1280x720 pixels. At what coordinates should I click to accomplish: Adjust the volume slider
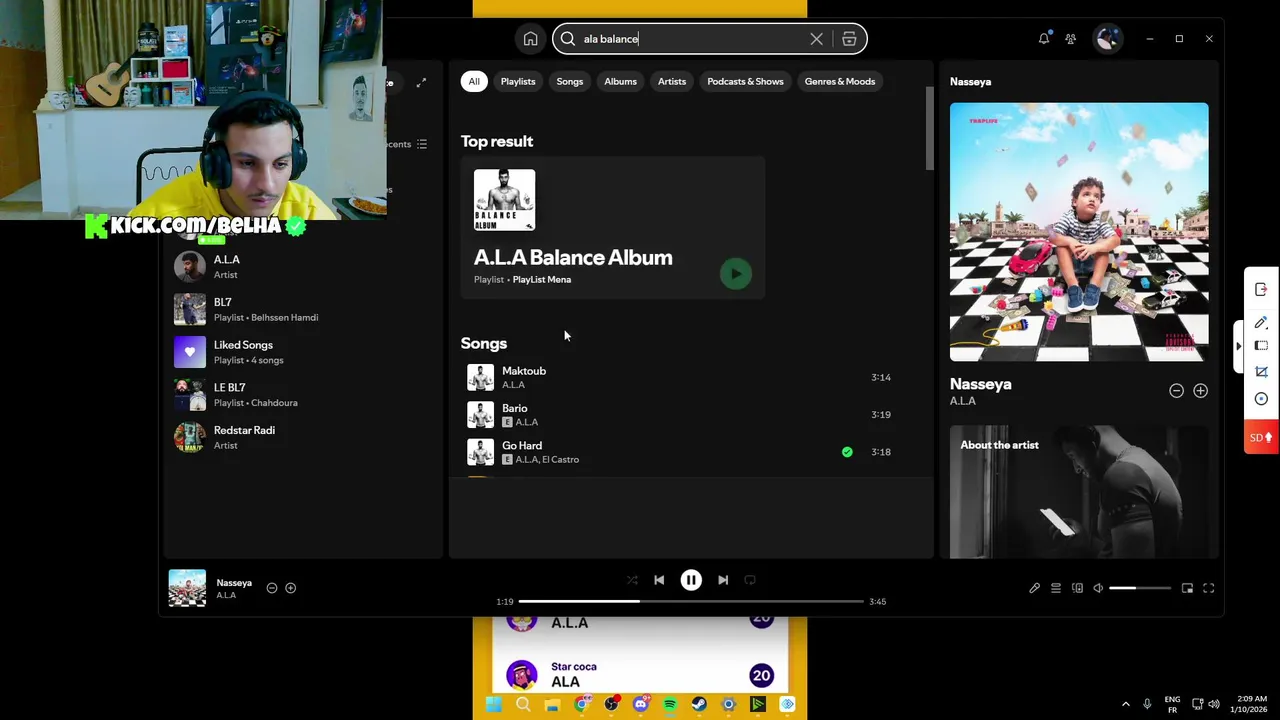[x=1139, y=588]
